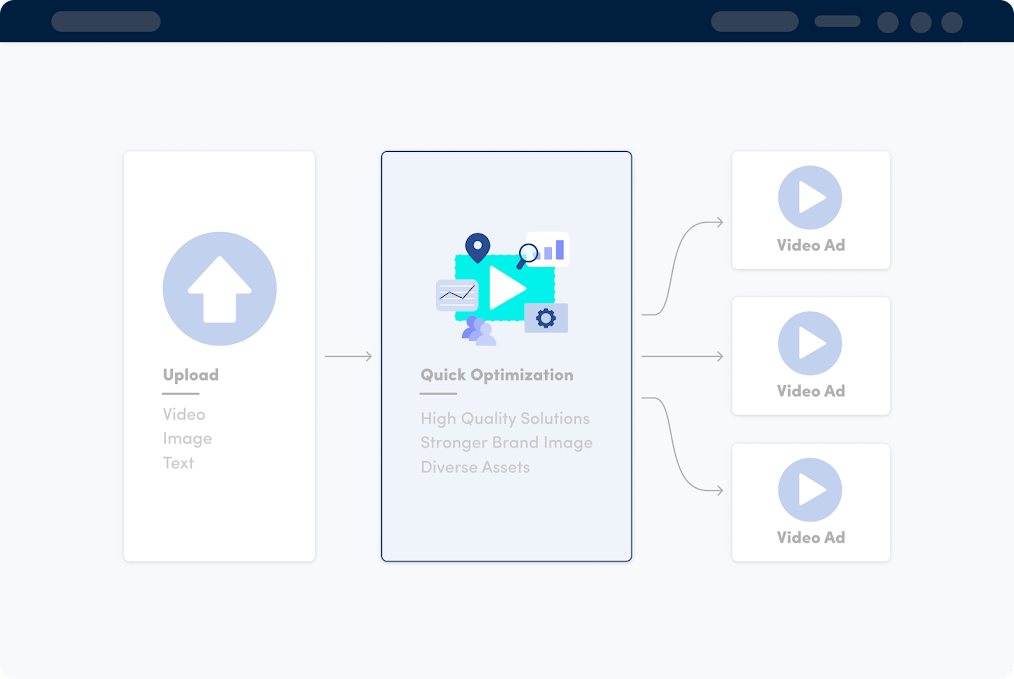Select High Quality Solutions

(x=505, y=418)
